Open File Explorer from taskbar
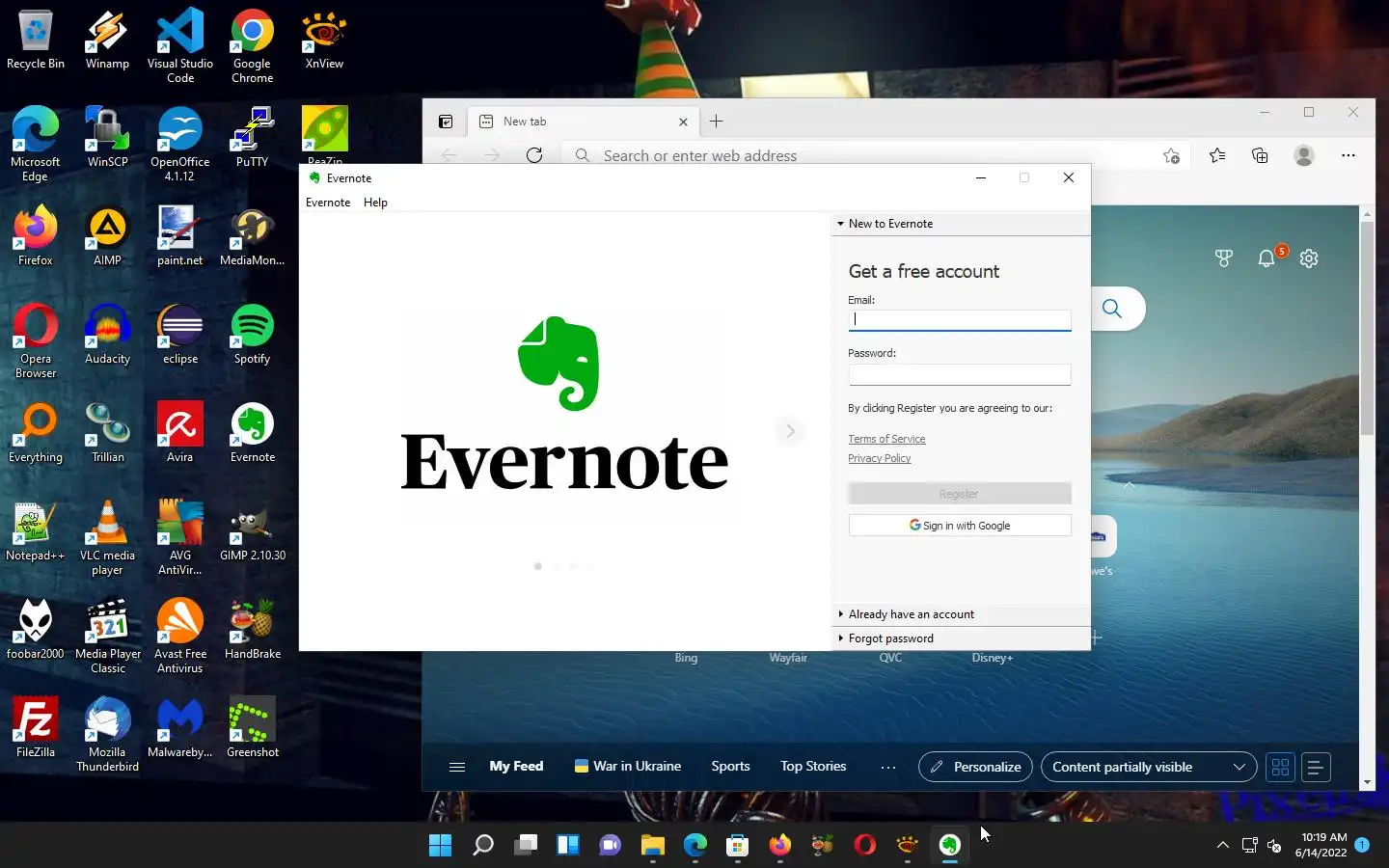 click(653, 845)
